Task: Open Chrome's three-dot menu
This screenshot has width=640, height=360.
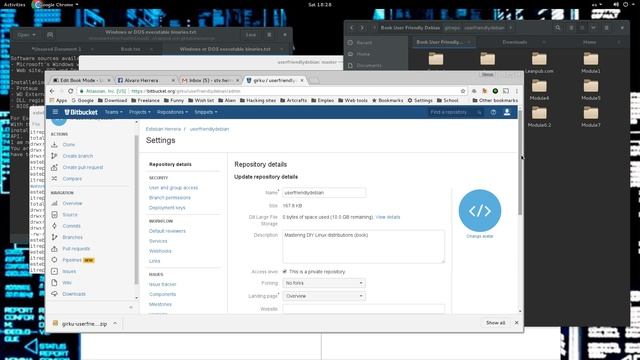Action: tap(516, 91)
